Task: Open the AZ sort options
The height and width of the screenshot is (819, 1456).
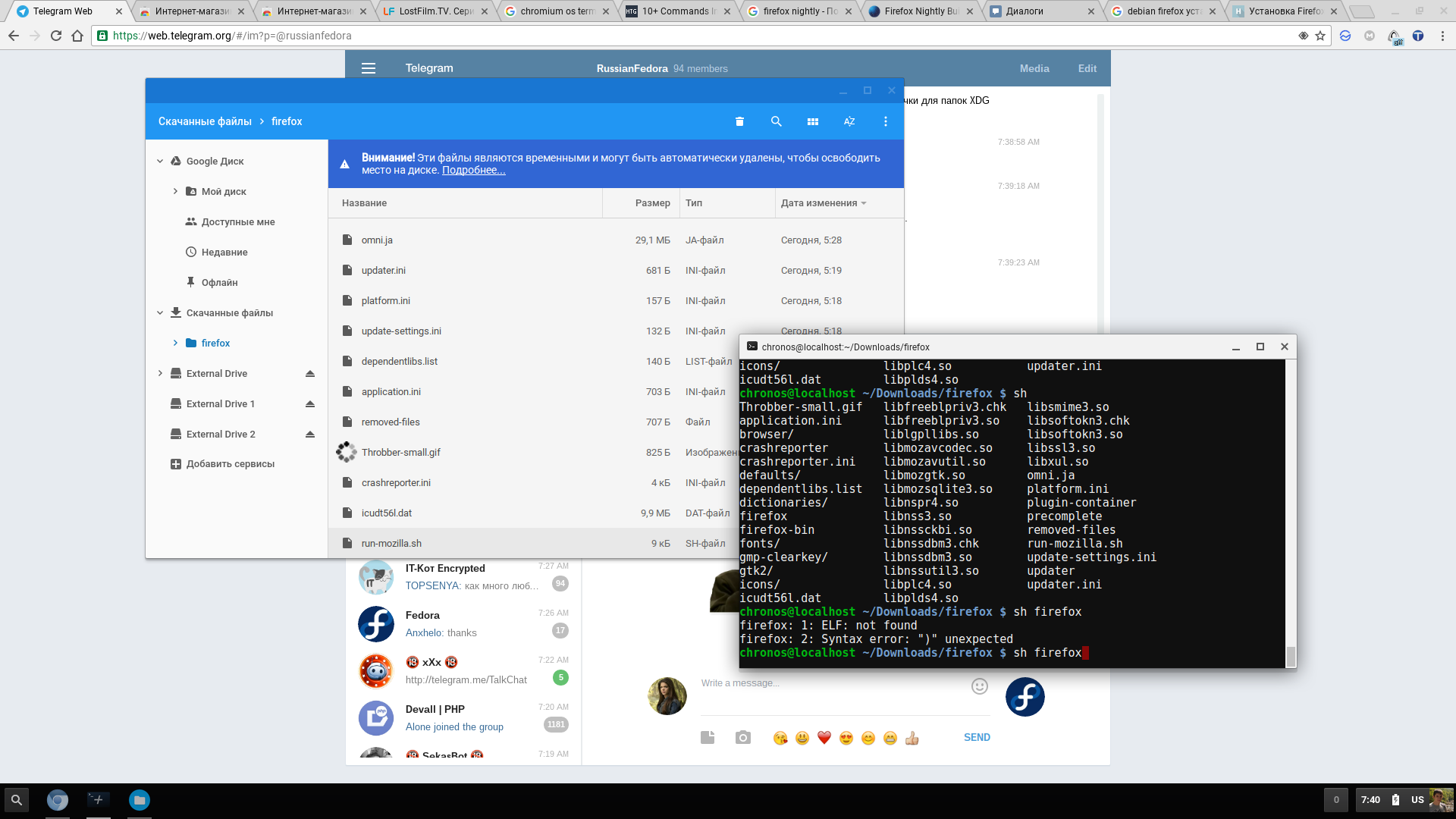Action: [x=849, y=121]
